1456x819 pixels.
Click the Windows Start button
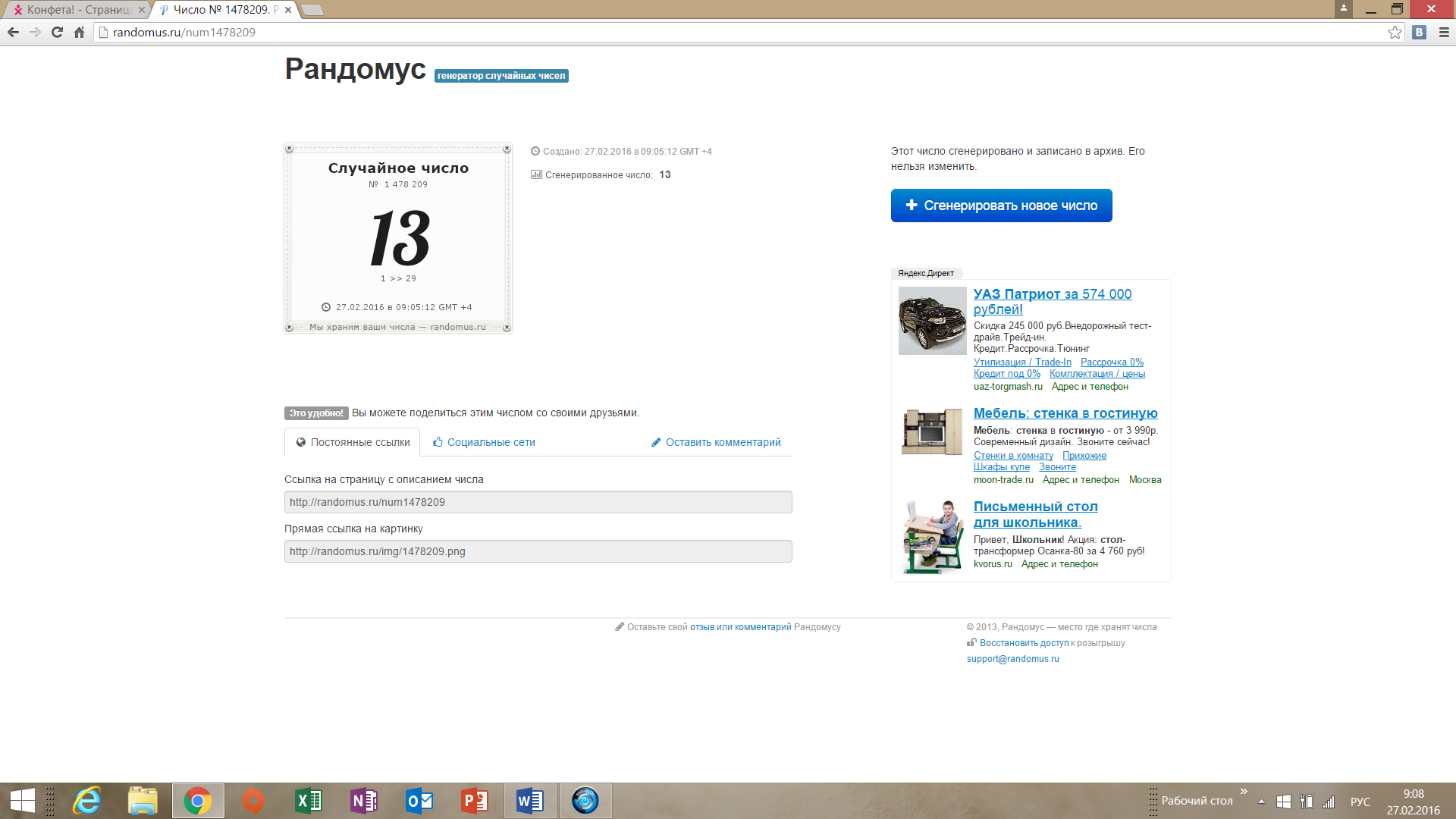coord(22,801)
